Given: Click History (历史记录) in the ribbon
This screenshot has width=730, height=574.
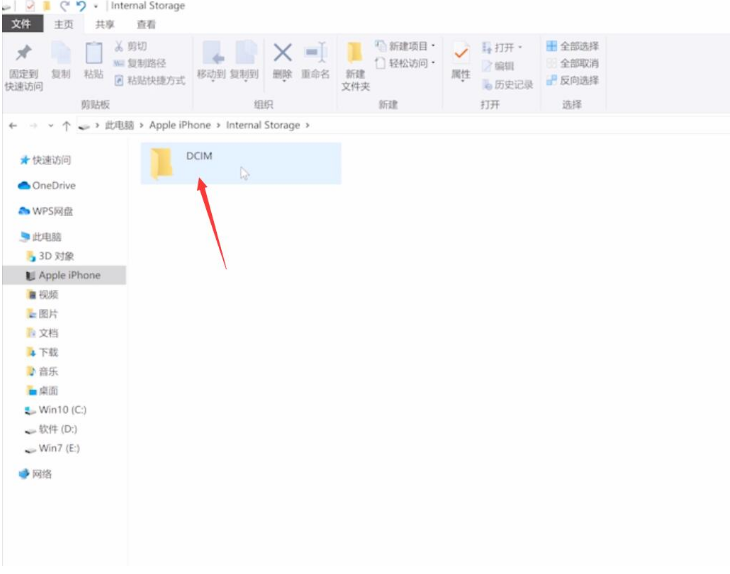Looking at the screenshot, I should (507, 85).
